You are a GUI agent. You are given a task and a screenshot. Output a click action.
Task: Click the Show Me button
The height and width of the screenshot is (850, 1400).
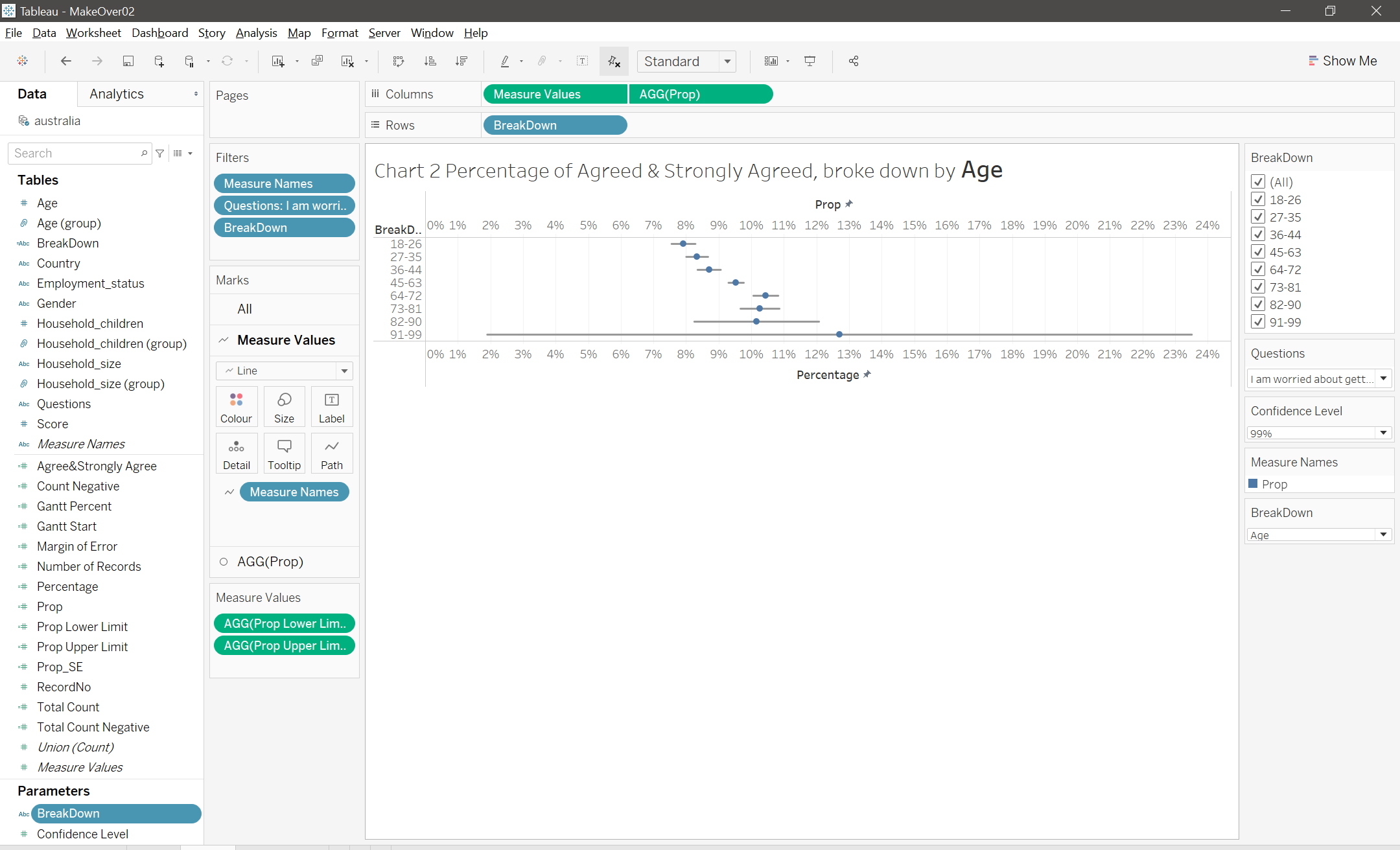point(1342,61)
